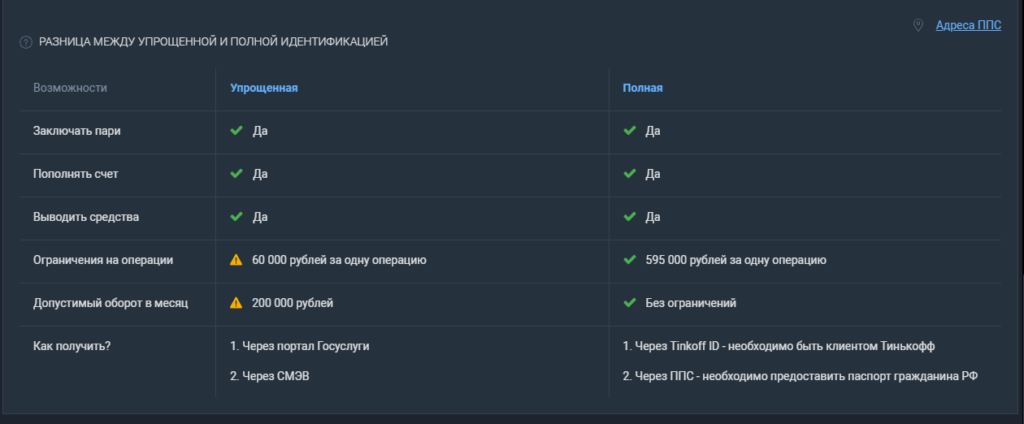Click the question mark icon near the heading
The height and width of the screenshot is (424, 1024).
point(26,42)
